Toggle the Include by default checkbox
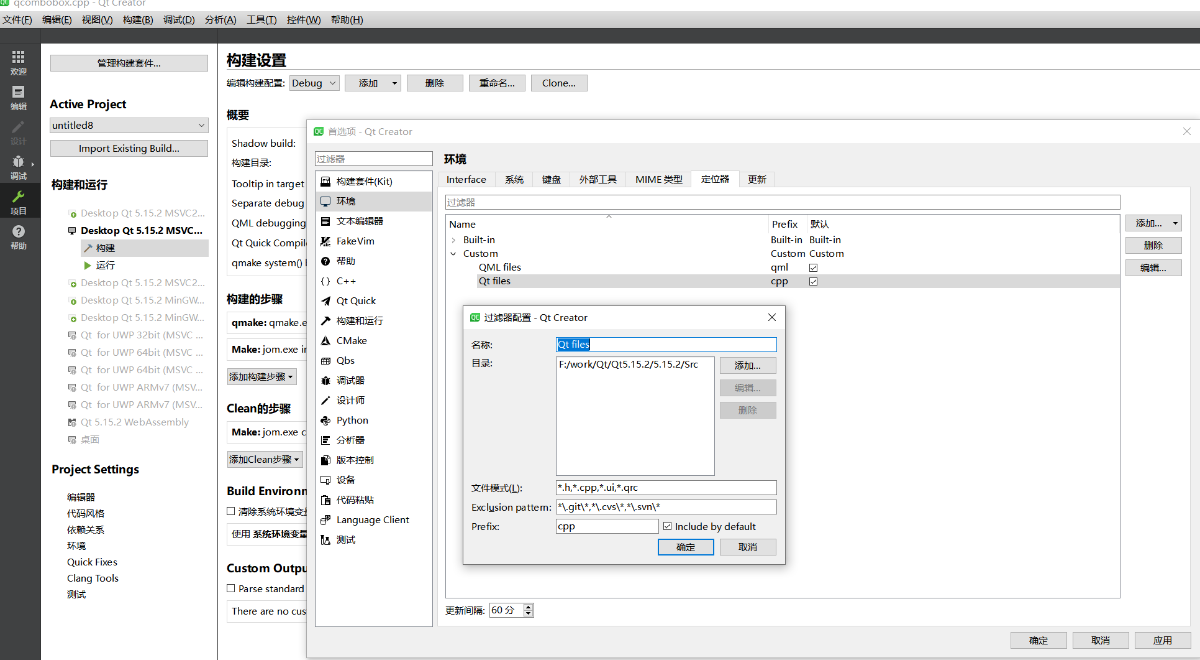Viewport: 1200px width, 660px height. tap(668, 526)
